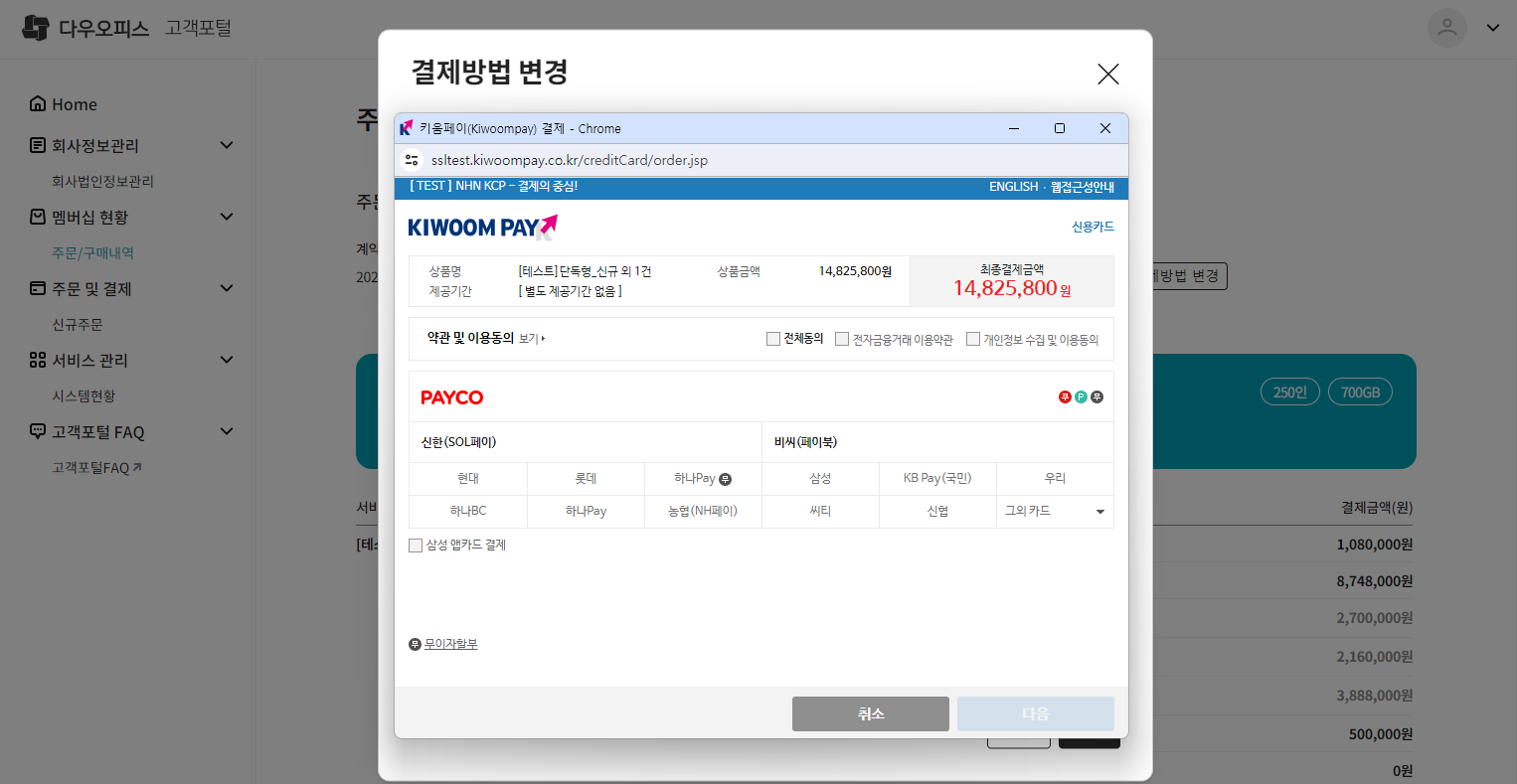Click the 고객포털 FAQ section speech-bubble icon
The width and height of the screenshot is (1517, 784).
38,432
